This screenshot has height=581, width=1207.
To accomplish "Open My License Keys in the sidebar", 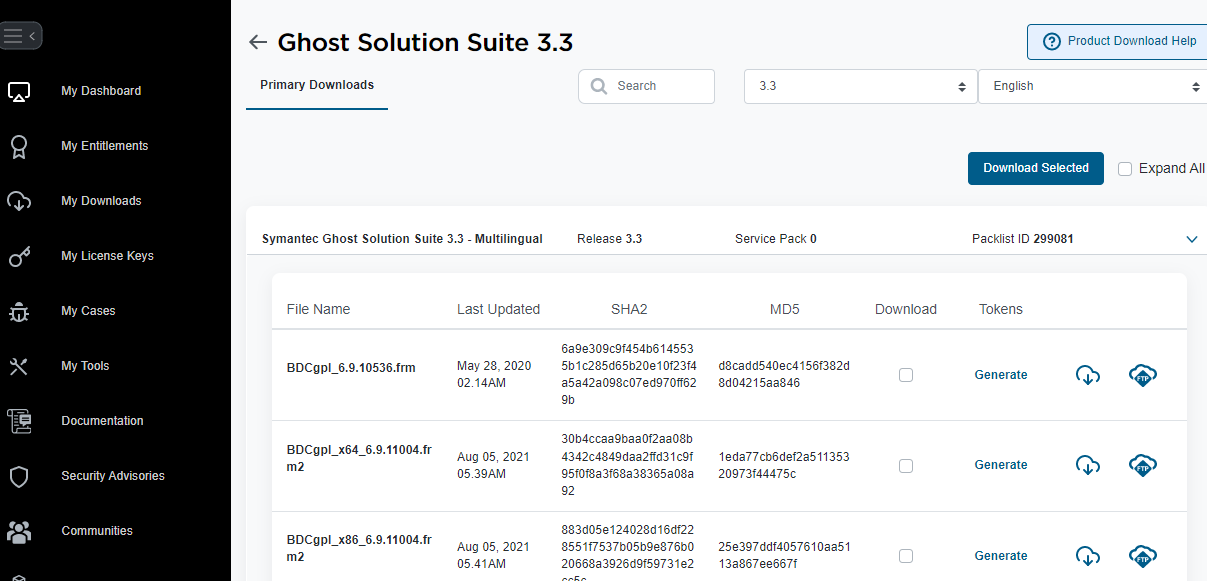I will pyautogui.click(x=107, y=256).
